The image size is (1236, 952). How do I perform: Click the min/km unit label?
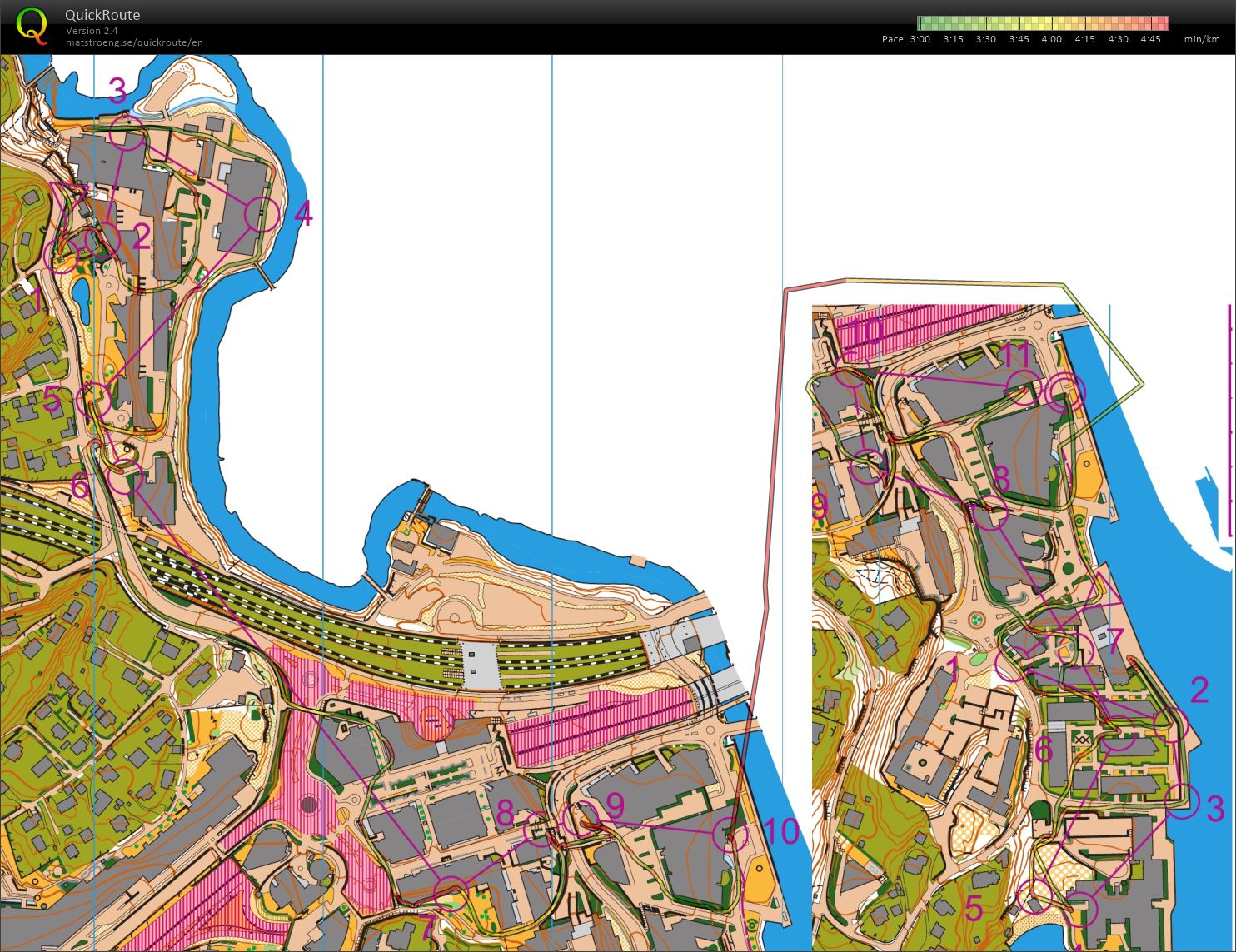(x=1202, y=39)
